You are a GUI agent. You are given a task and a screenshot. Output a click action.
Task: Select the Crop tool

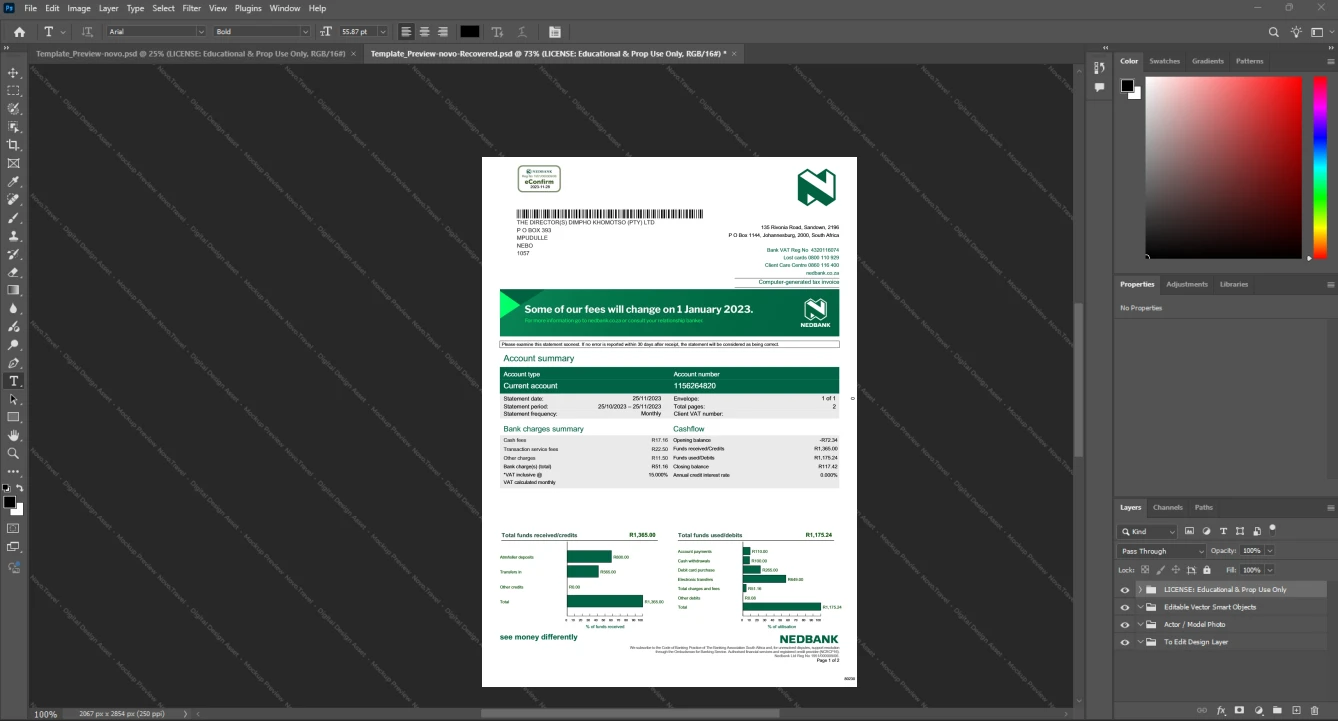coord(13,145)
